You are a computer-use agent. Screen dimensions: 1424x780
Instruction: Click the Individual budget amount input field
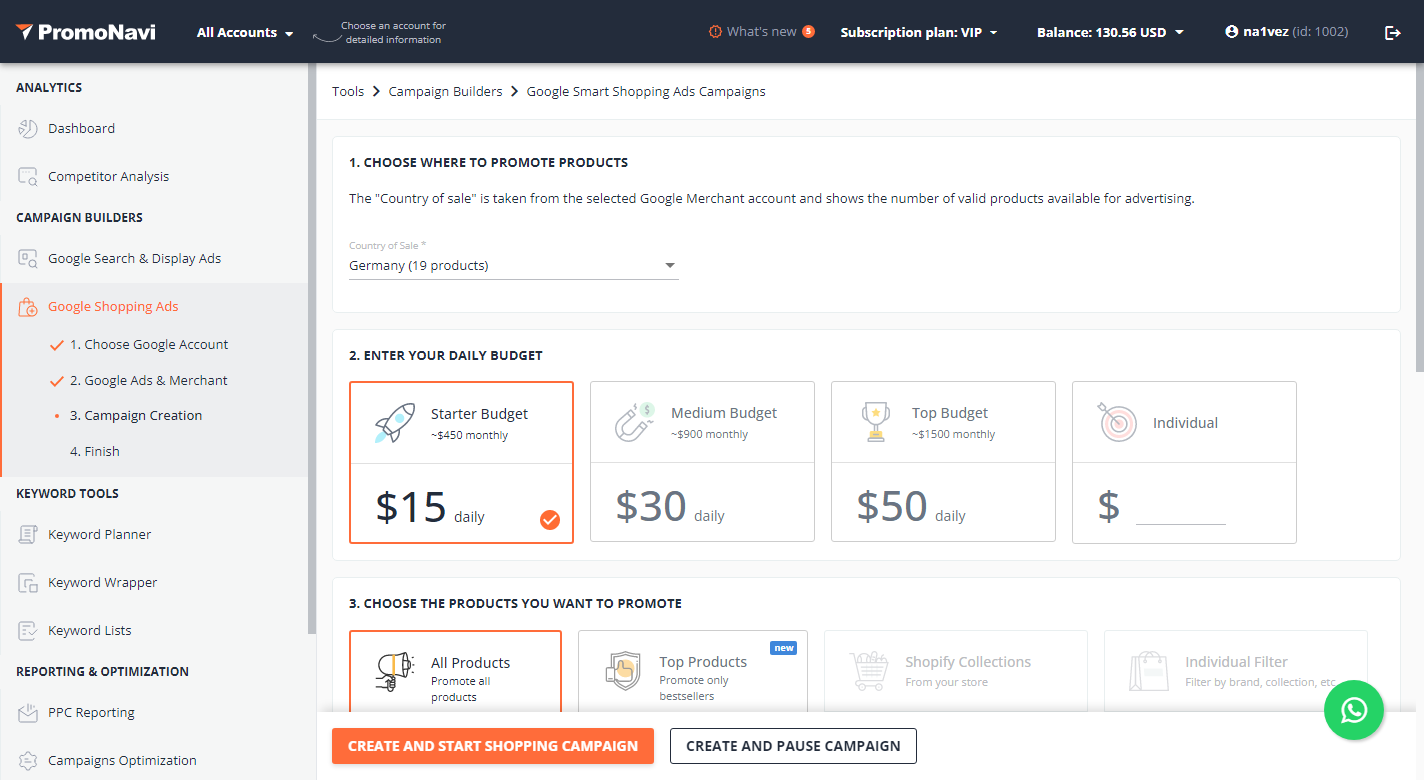coord(1180,507)
